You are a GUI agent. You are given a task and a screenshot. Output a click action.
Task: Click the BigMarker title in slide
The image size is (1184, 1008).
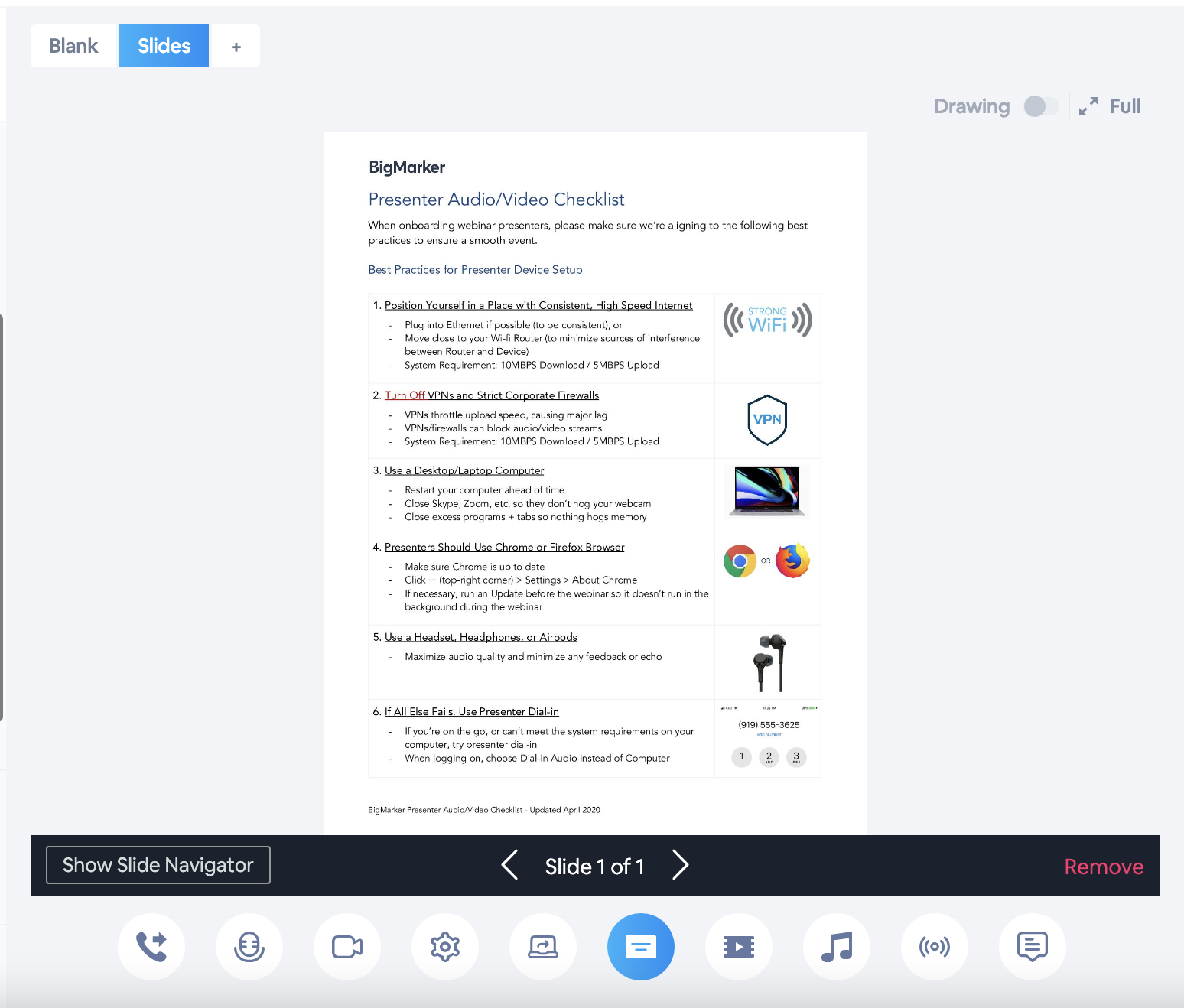(x=407, y=167)
